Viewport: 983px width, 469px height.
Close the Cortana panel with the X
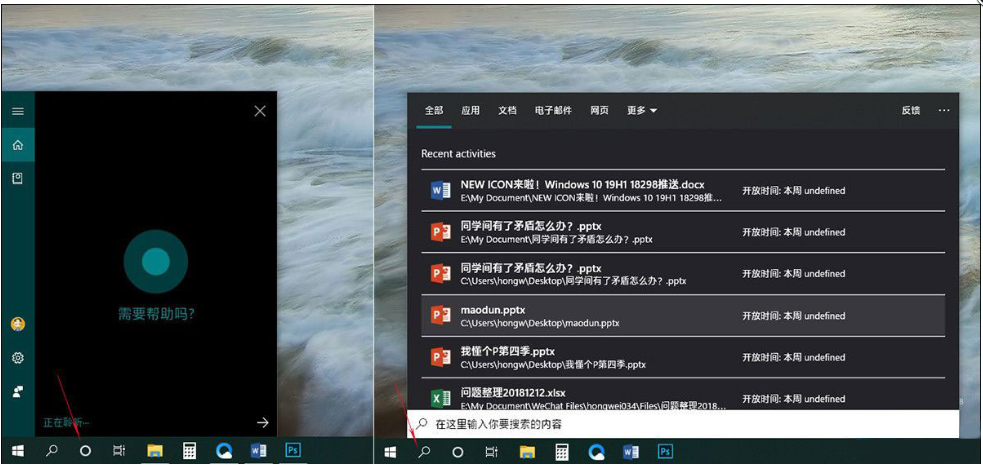point(260,111)
